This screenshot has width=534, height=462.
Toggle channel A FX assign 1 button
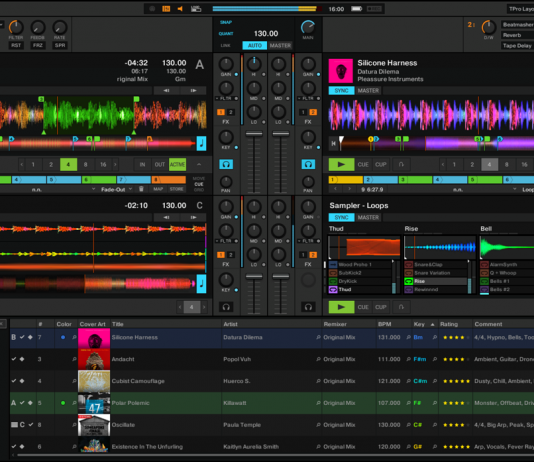click(221, 112)
